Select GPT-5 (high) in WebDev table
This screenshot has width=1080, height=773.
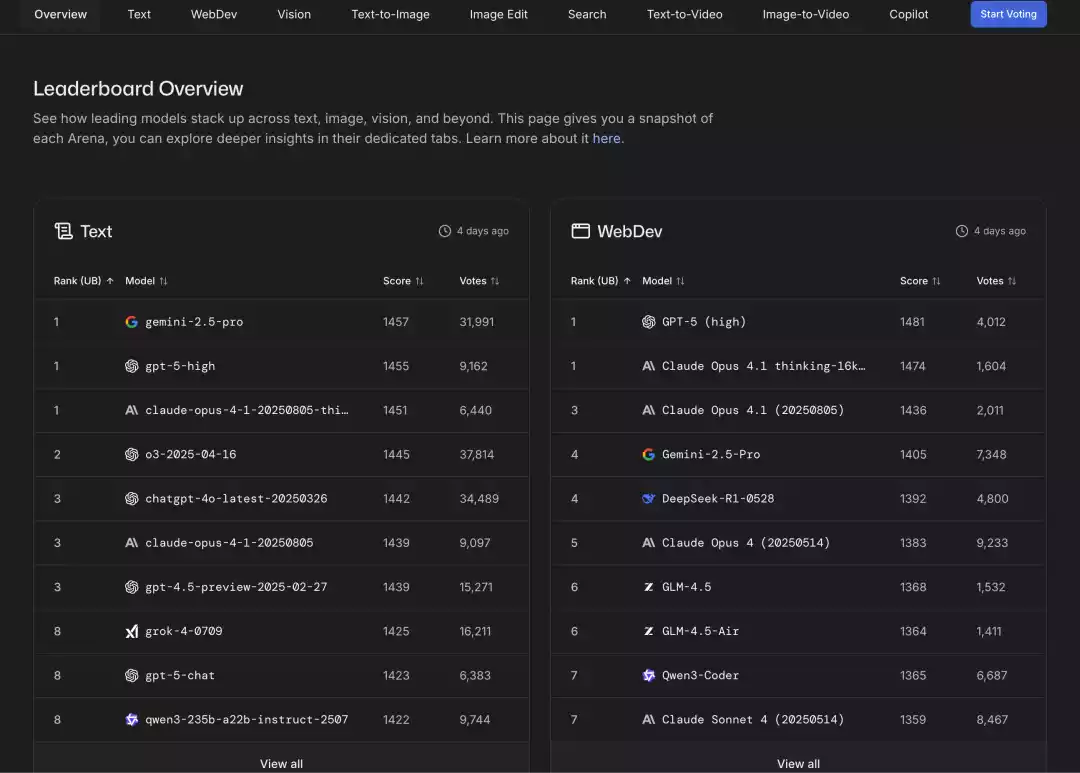[704, 322]
